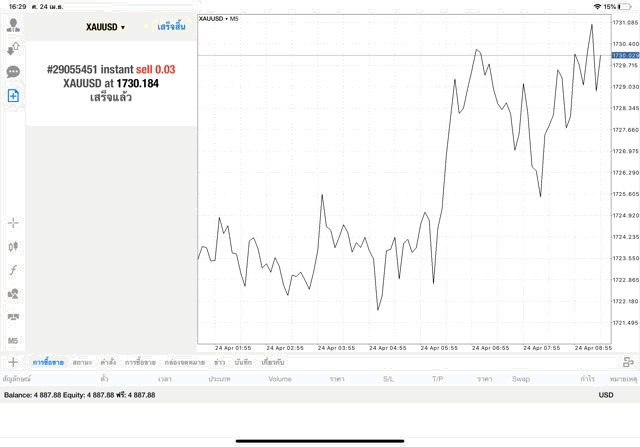Select the 1730.029 price line label
Viewport: 640px width, 447px height.
625,55
